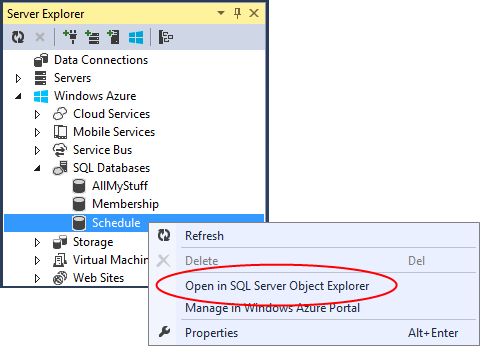Select the Servers tree item
The height and width of the screenshot is (360, 500).
click(x=72, y=78)
